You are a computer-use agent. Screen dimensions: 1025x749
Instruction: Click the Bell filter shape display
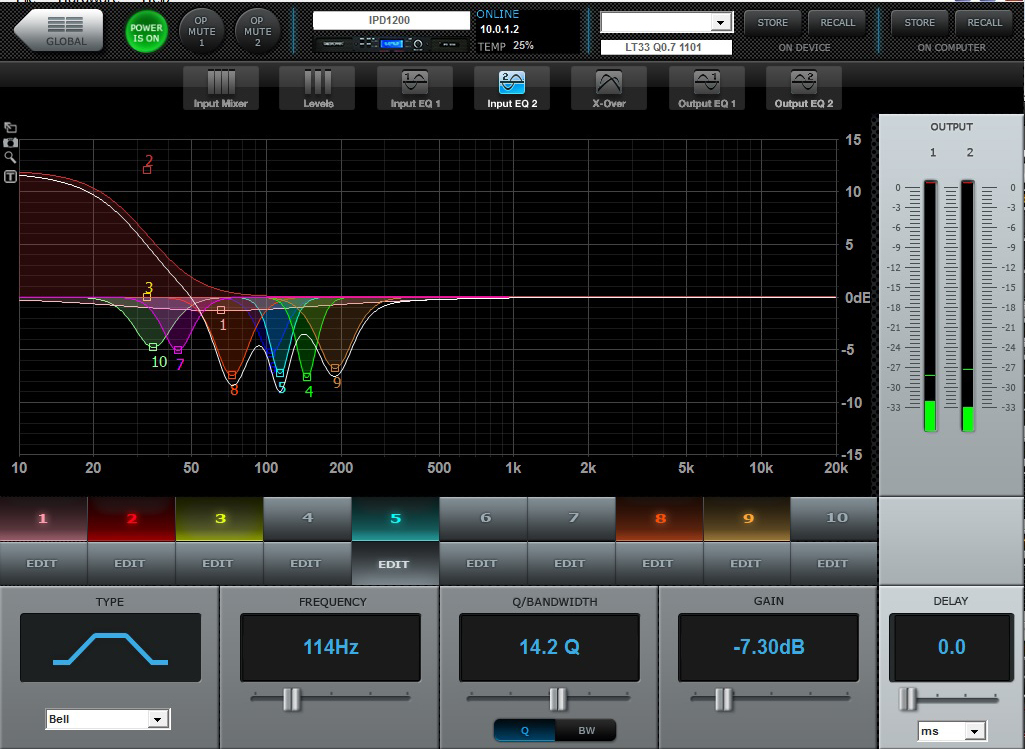[x=110, y=648]
